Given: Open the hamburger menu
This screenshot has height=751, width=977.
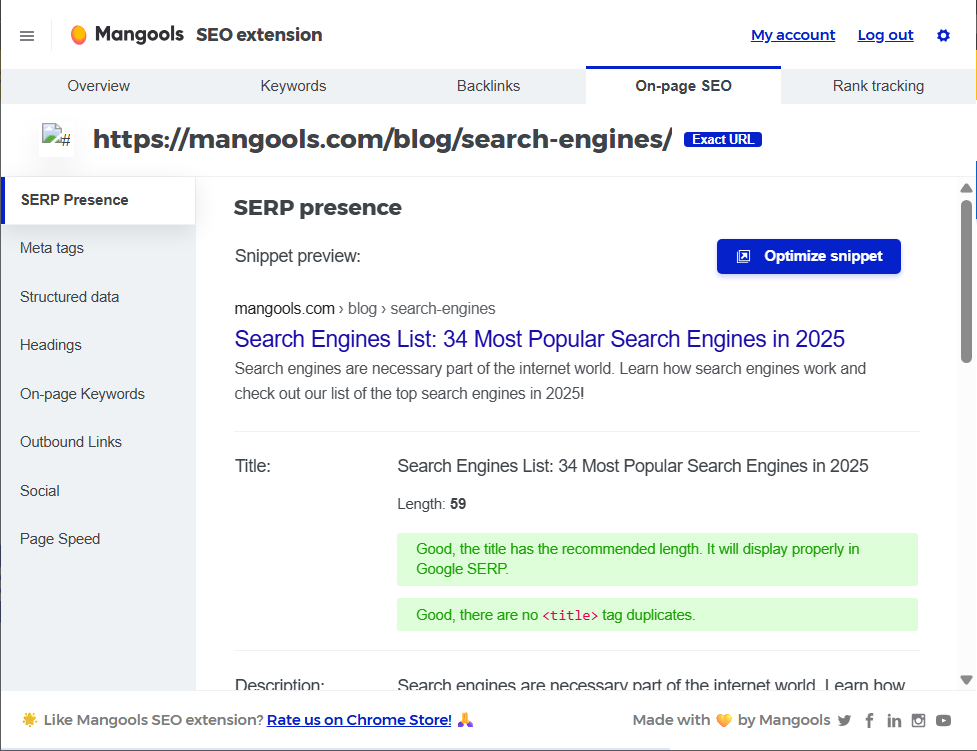Looking at the screenshot, I should click(26, 35).
